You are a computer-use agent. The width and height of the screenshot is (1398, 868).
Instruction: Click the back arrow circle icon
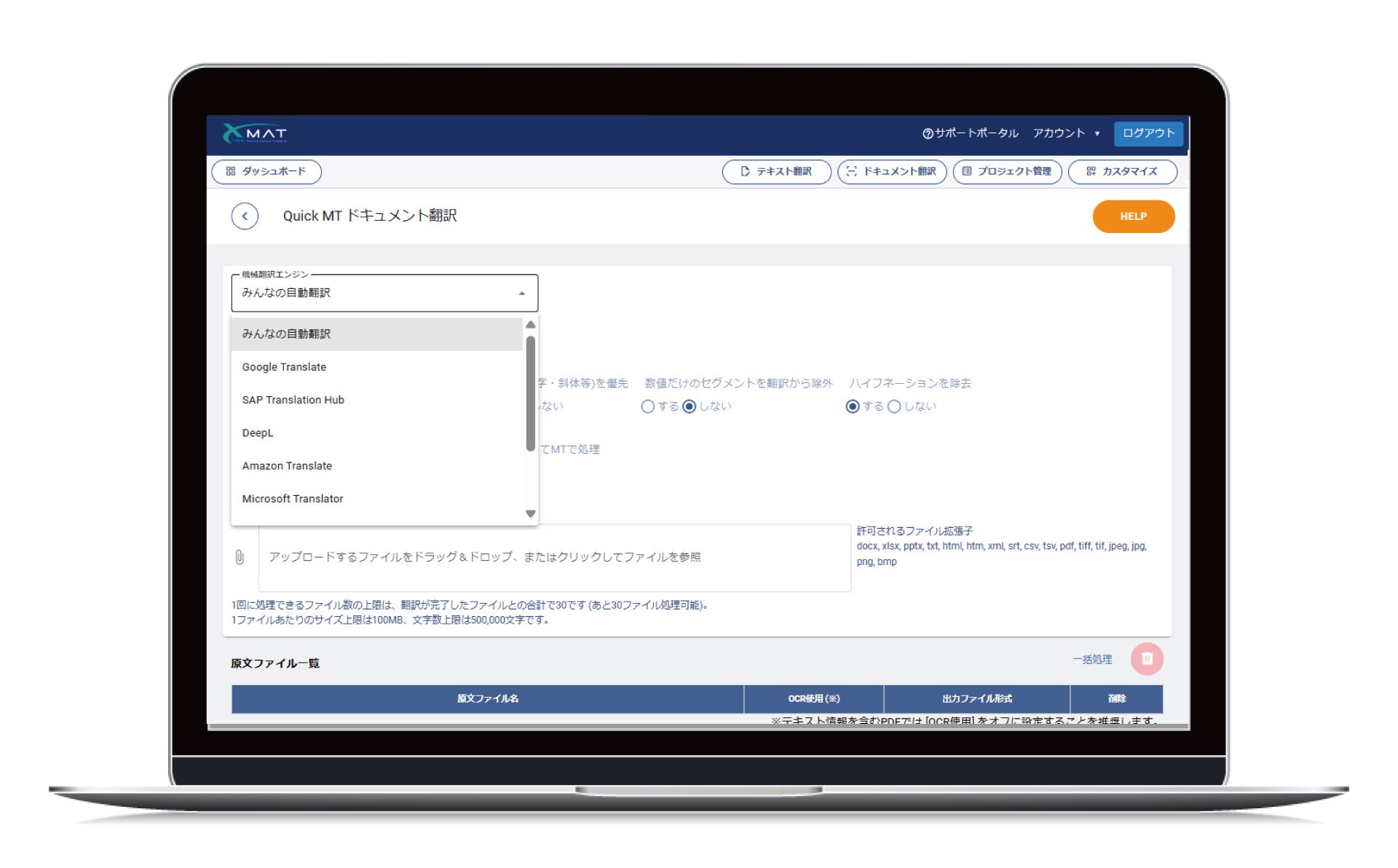click(245, 216)
